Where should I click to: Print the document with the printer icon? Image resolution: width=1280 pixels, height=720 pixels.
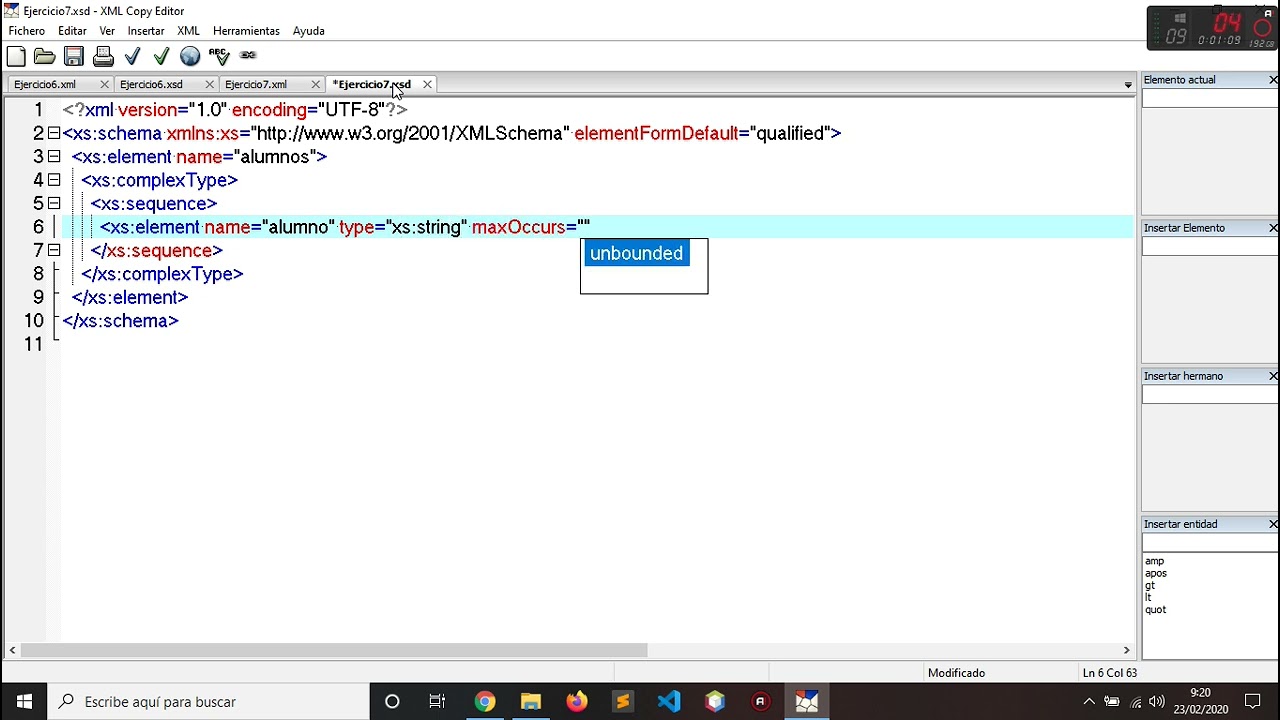[x=103, y=56]
